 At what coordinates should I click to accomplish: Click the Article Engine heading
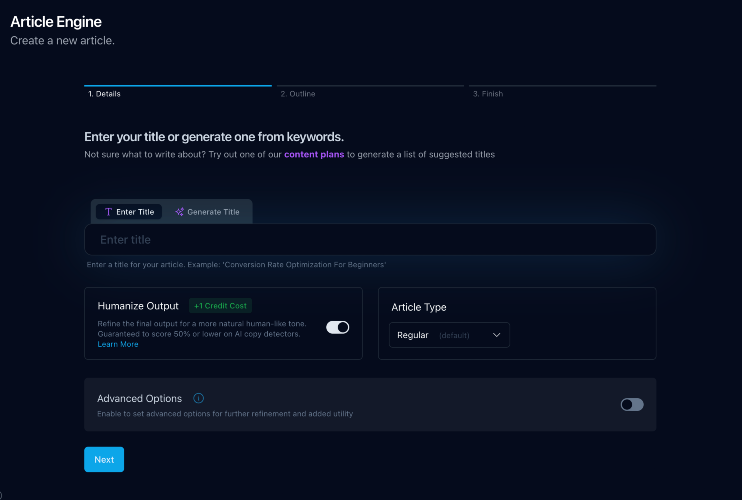click(x=56, y=22)
